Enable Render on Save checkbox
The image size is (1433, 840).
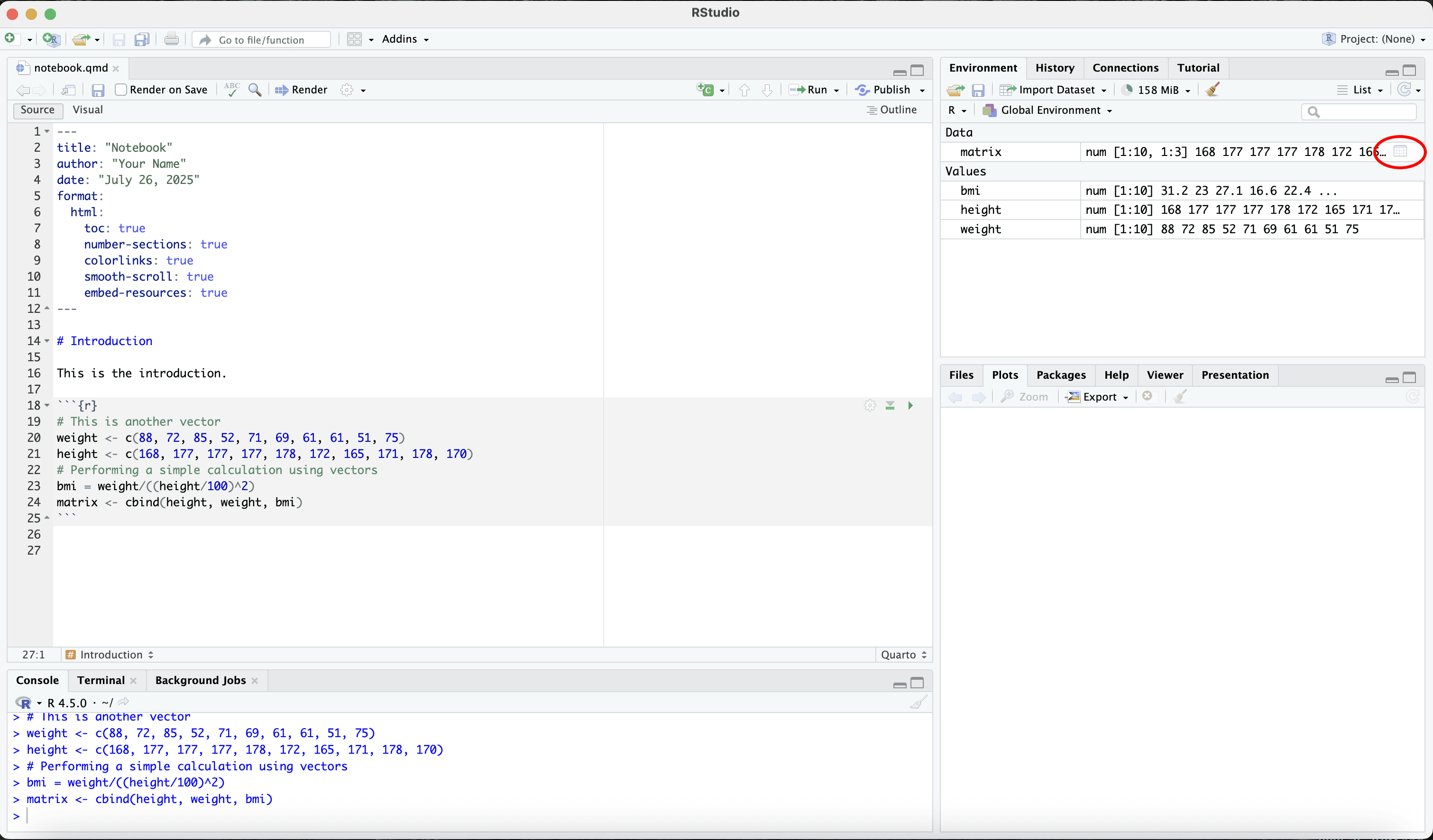121,90
